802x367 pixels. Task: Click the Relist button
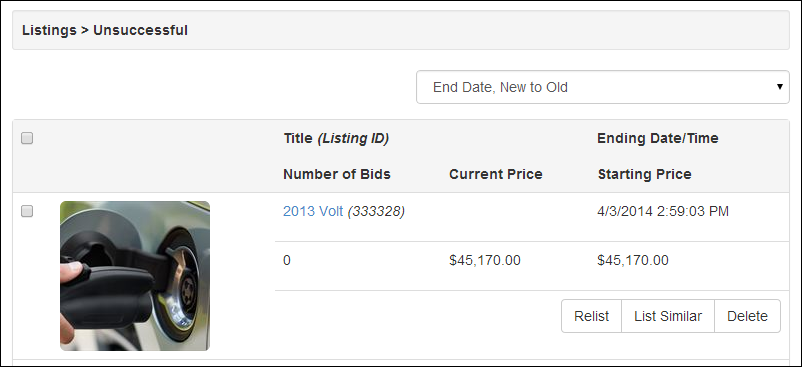coord(591,316)
